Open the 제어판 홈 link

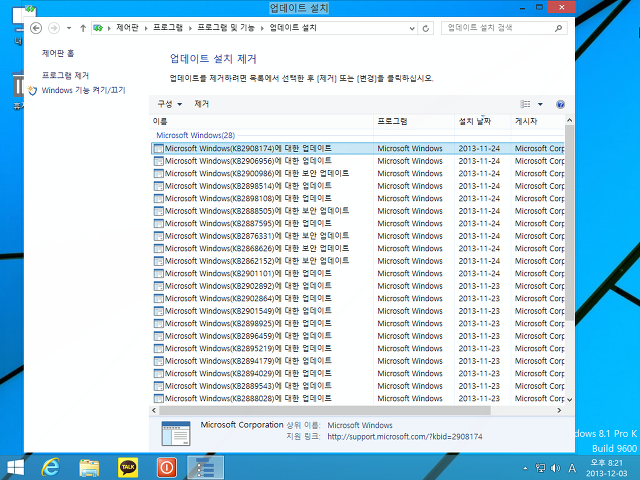click(58, 53)
